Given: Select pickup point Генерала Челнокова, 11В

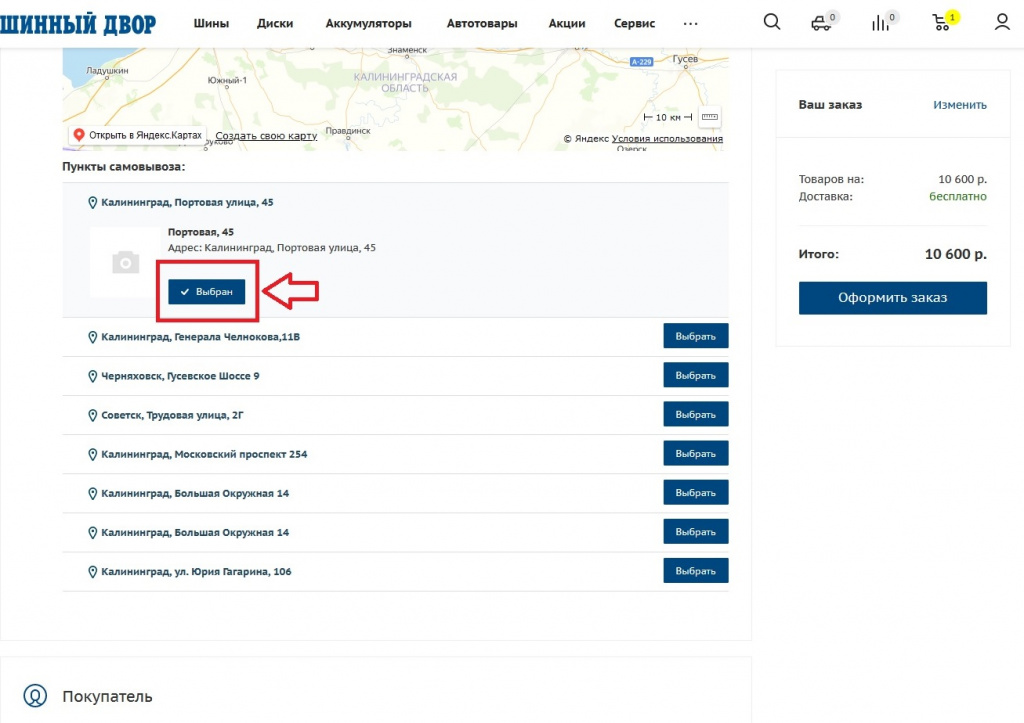Looking at the screenshot, I should point(695,336).
